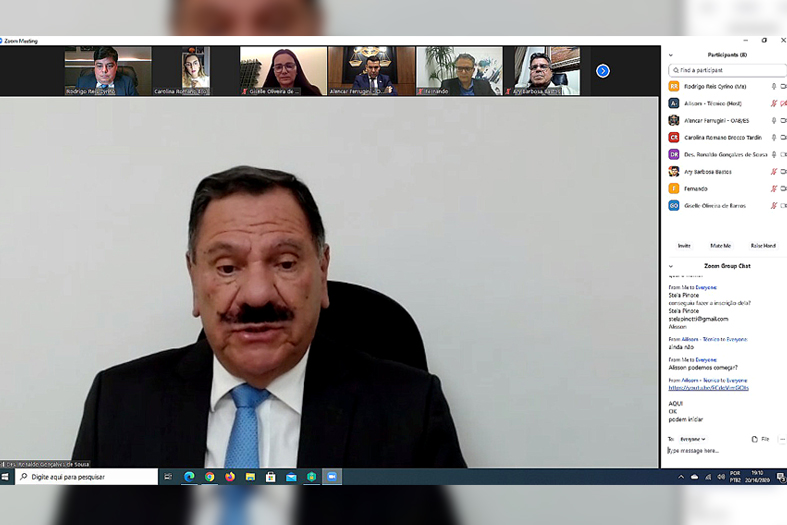Open chat more options ellipsis
This screenshot has height=525, width=787.
782,439
